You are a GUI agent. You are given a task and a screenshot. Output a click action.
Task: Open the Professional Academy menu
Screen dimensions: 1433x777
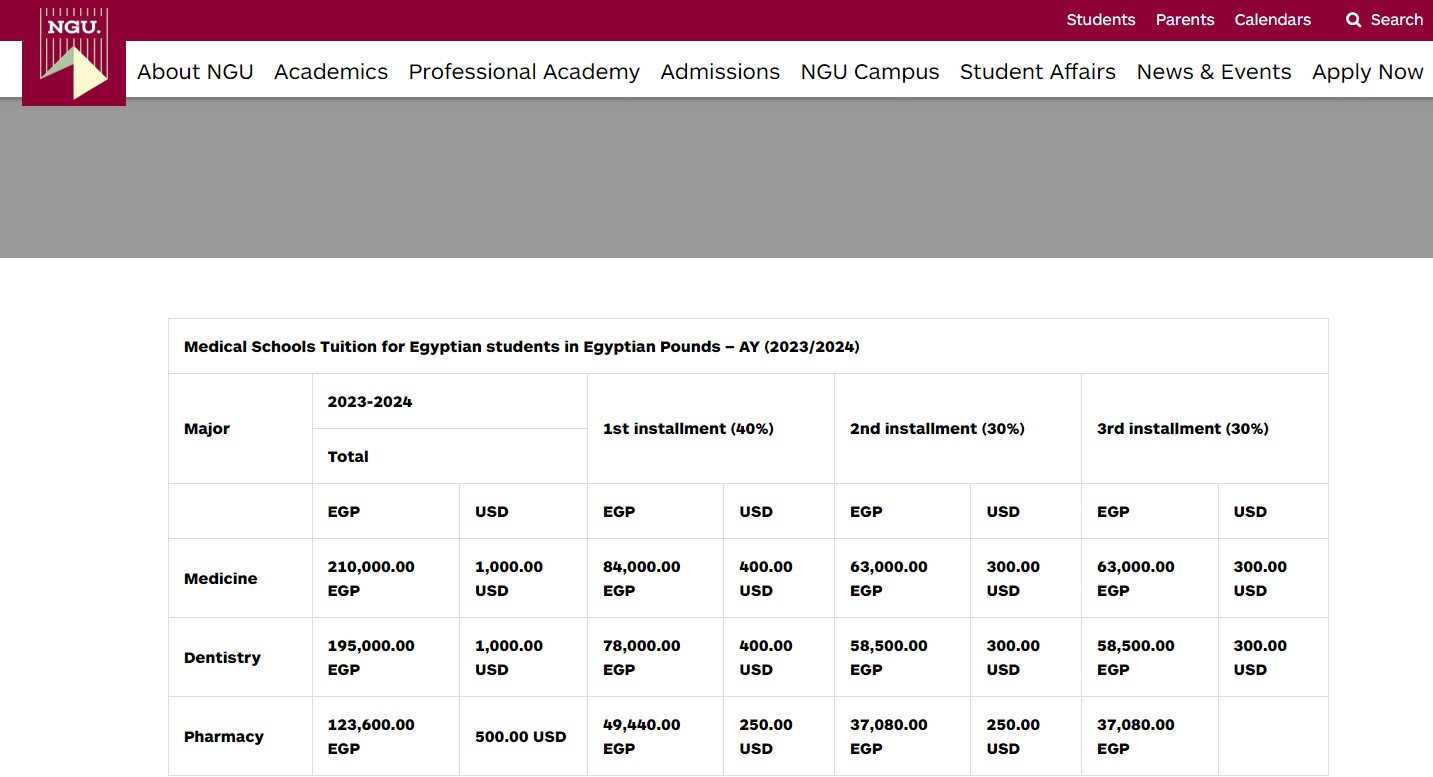(x=524, y=72)
